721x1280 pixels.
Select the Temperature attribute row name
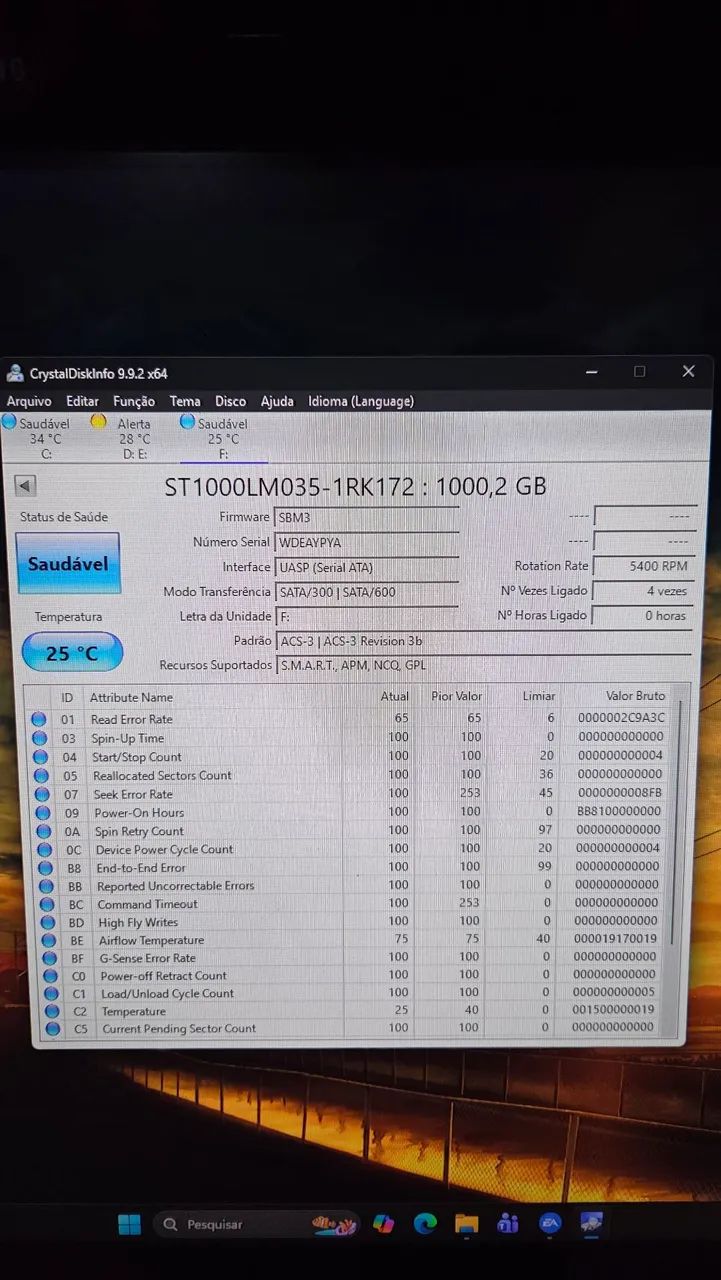134,1011
